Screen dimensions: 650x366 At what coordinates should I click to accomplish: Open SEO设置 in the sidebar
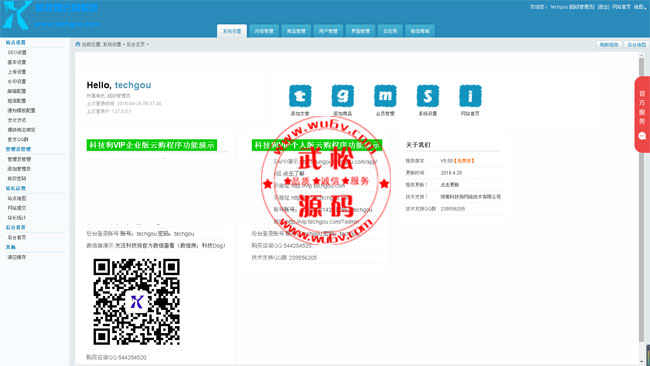[x=17, y=53]
